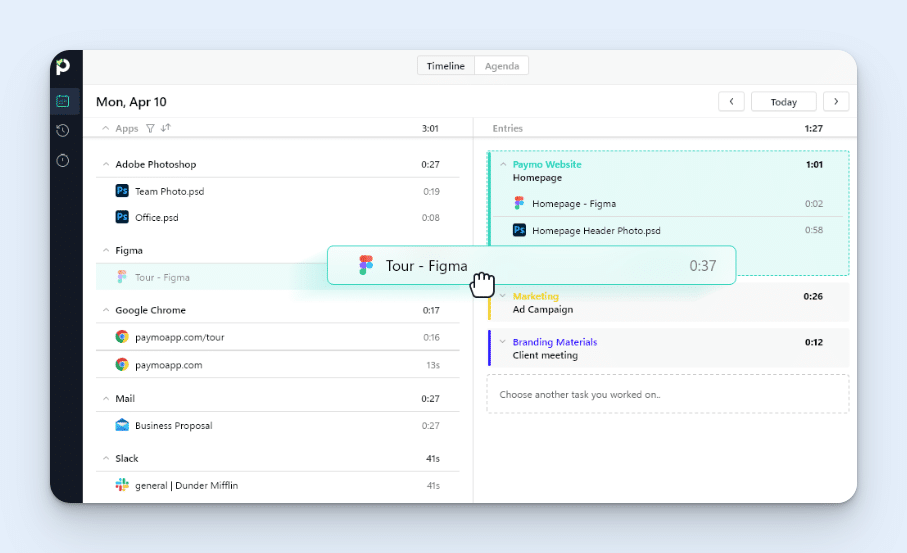Expand the Marketing entry chevron
The height and width of the screenshot is (553, 907).
(503, 296)
